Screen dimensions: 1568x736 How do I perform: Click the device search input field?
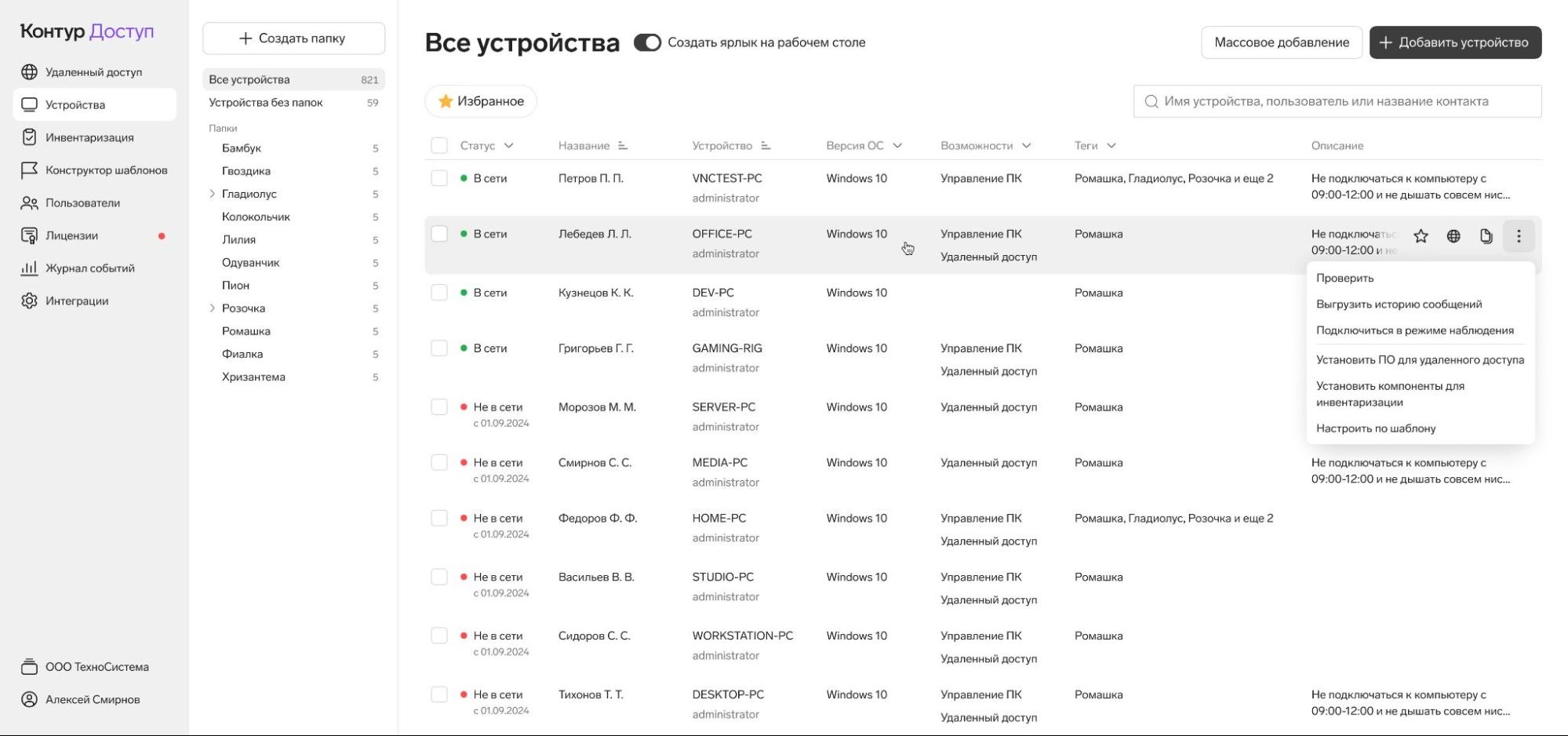(x=1337, y=101)
